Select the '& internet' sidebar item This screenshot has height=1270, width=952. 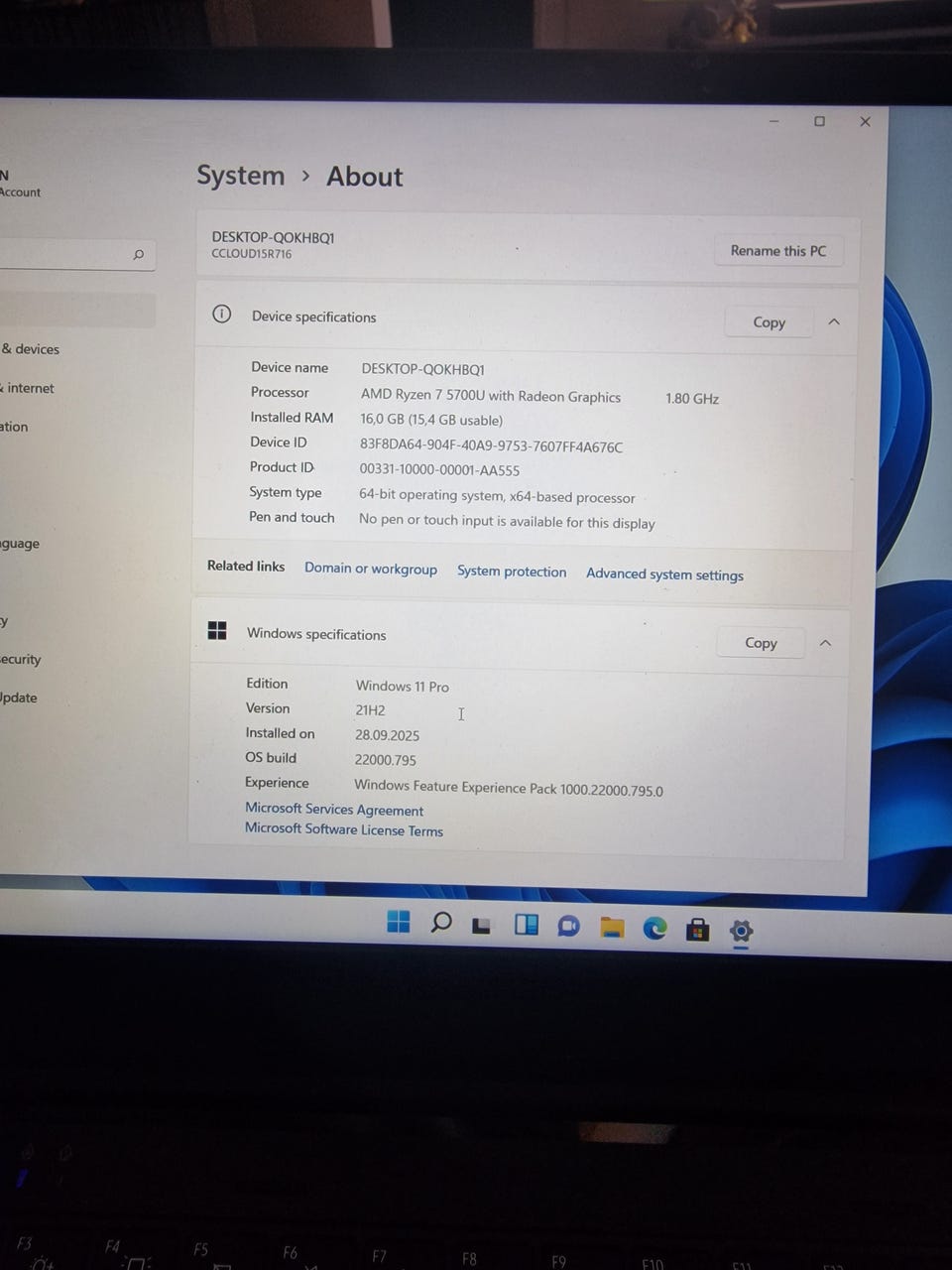[27, 388]
